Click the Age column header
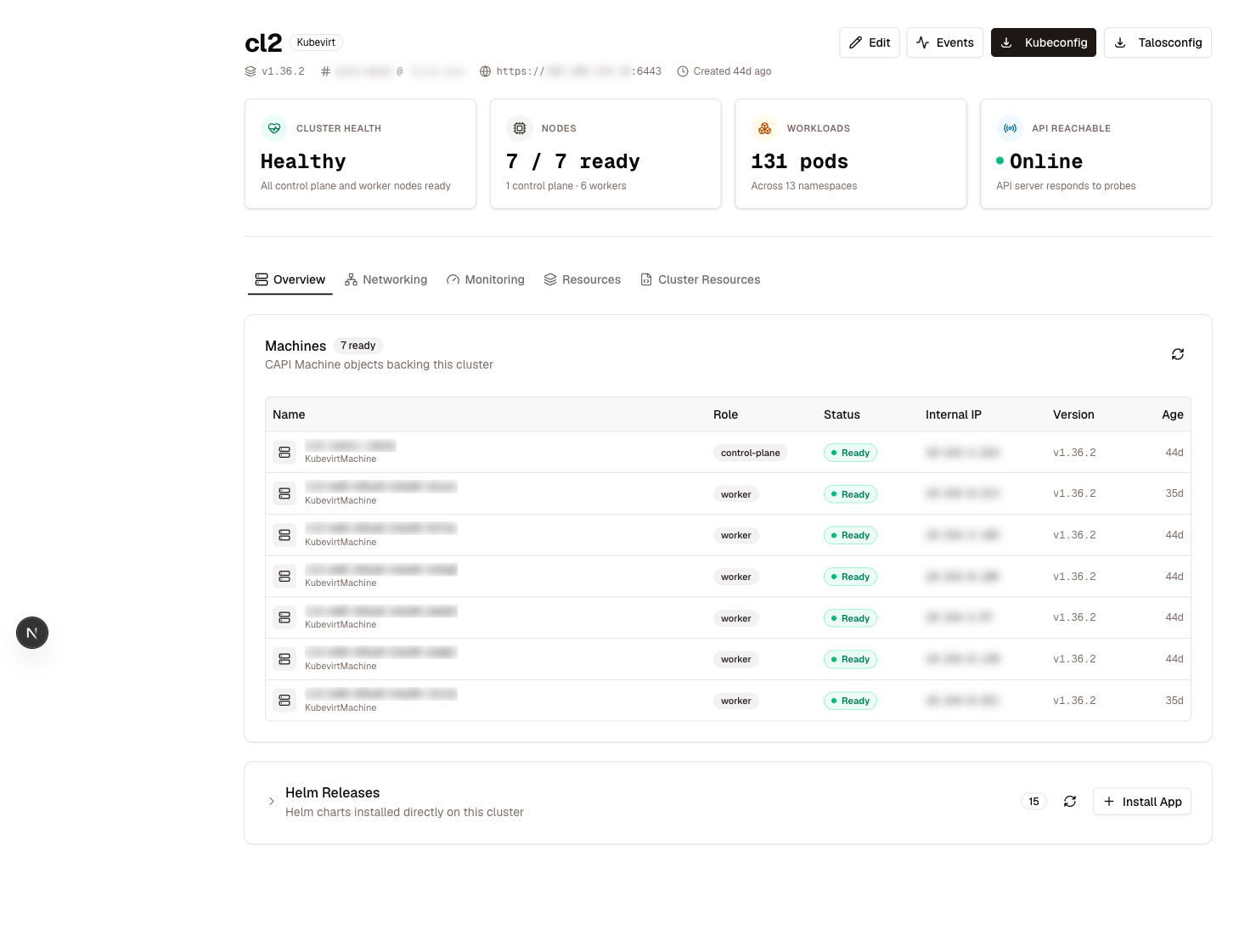 tap(1173, 414)
